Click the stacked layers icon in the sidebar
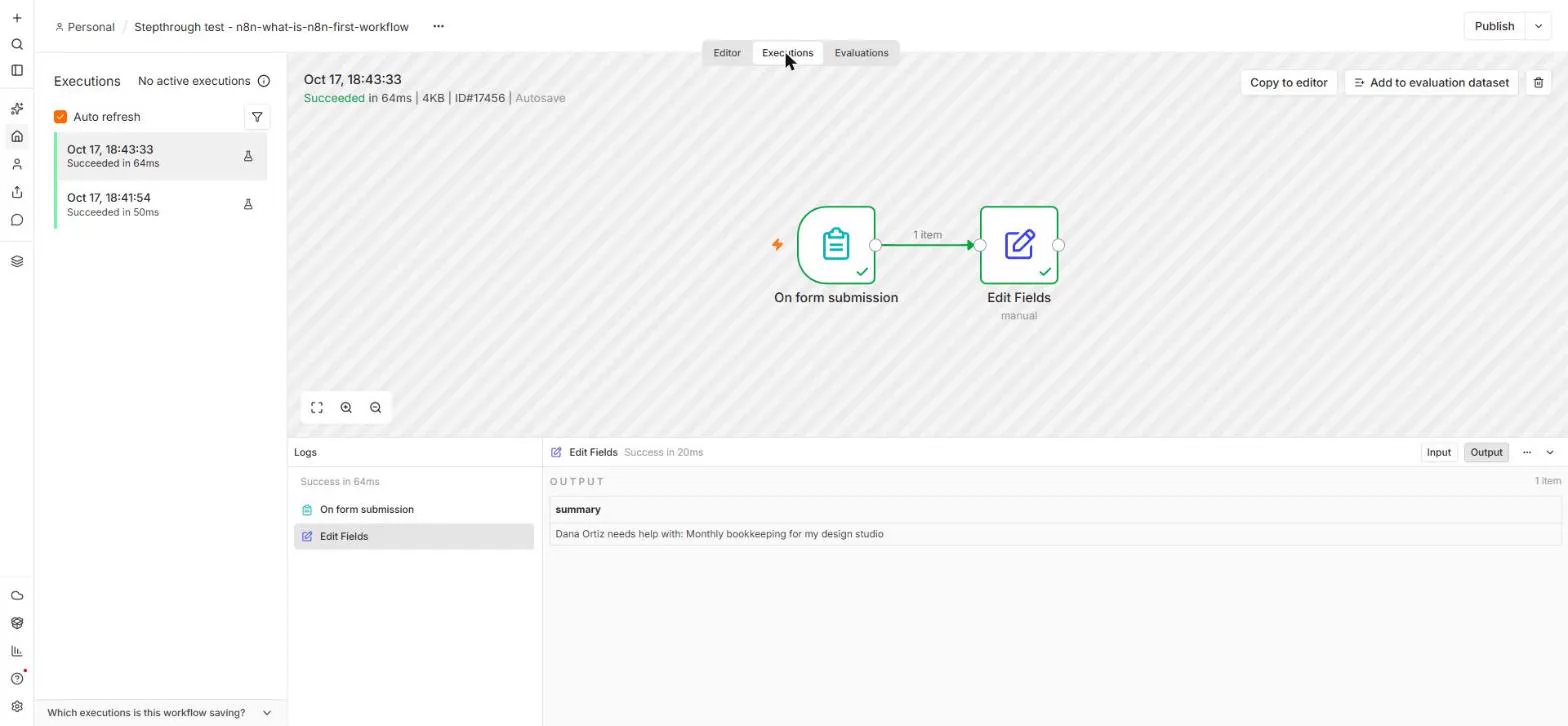1568x726 pixels. point(17,261)
